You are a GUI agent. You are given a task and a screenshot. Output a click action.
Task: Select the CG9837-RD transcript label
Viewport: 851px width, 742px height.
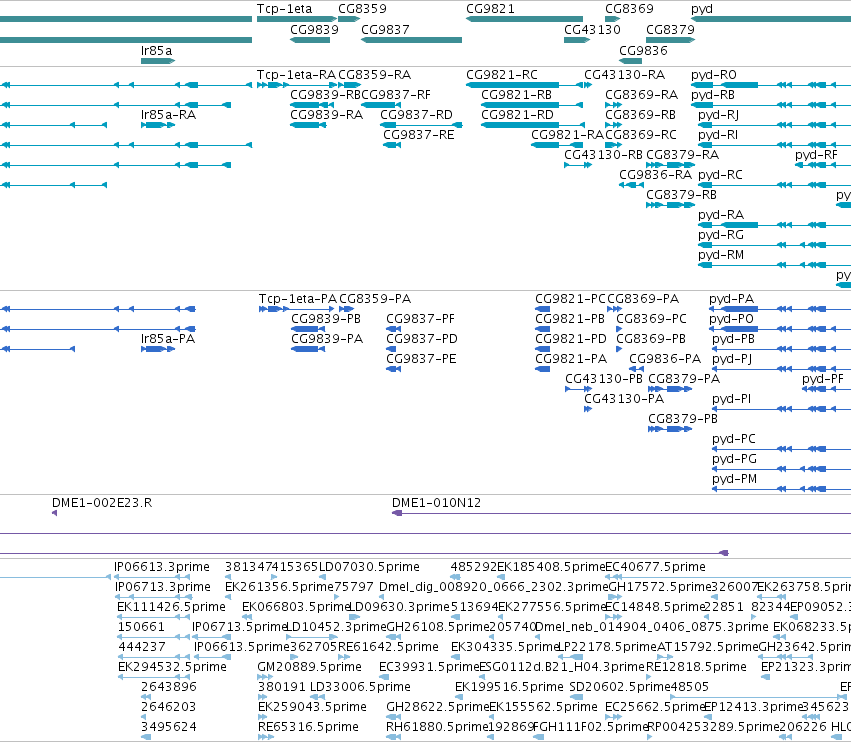coord(416,115)
